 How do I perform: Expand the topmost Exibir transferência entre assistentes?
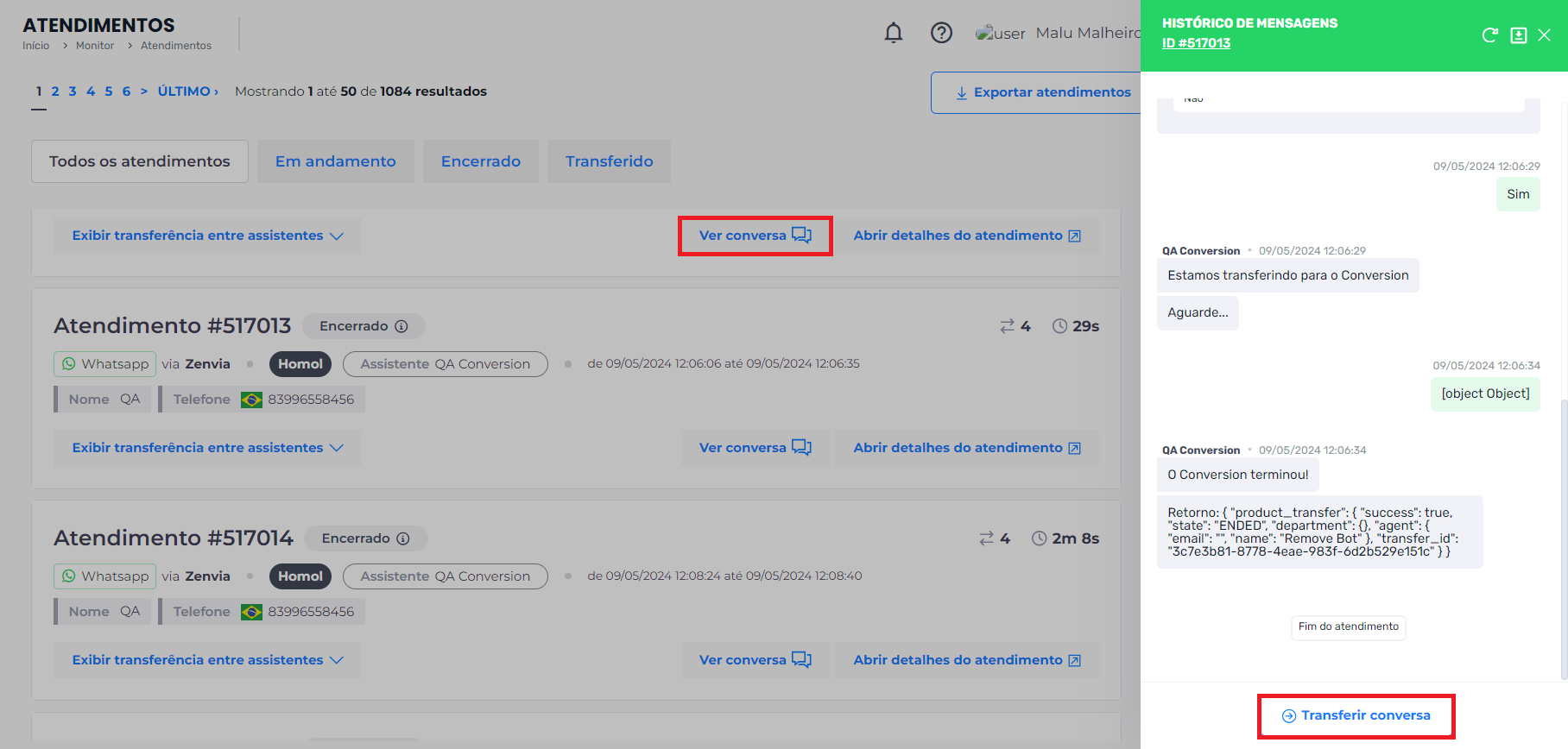(x=207, y=236)
